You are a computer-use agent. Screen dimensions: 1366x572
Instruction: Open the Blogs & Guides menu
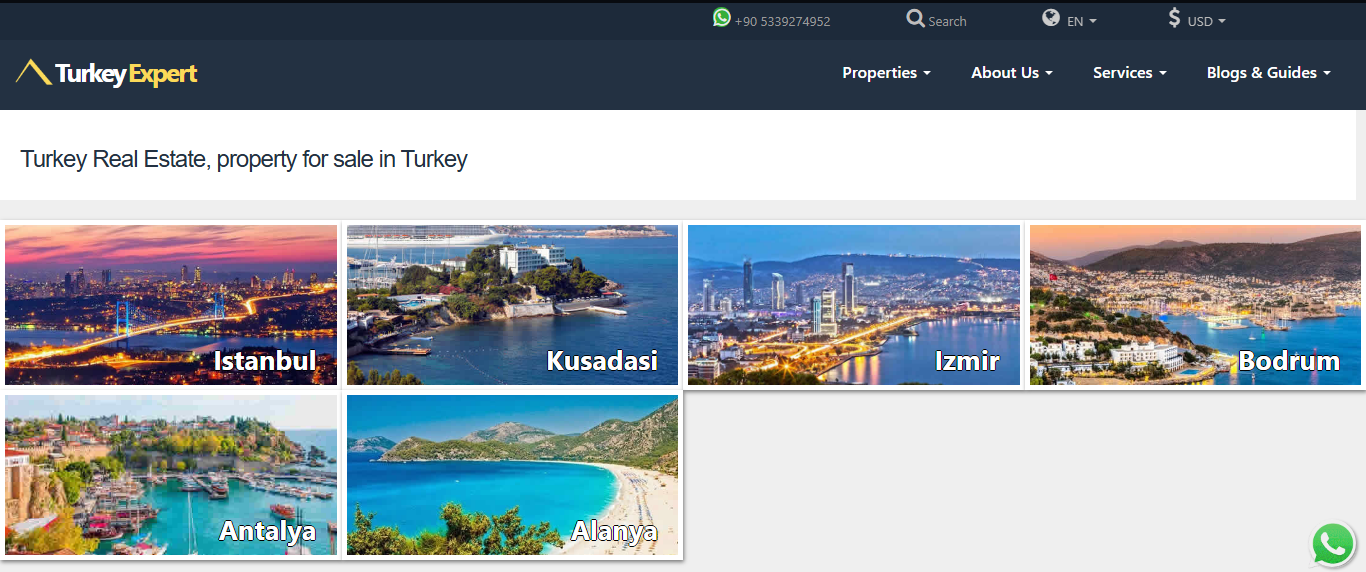click(1268, 73)
